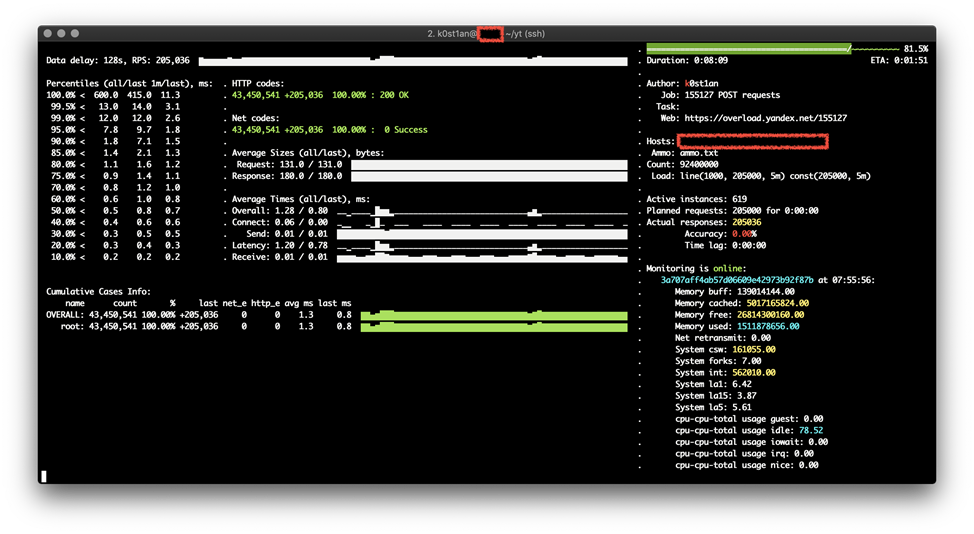Click the overload.yandex.net/155127 web link

[765, 118]
